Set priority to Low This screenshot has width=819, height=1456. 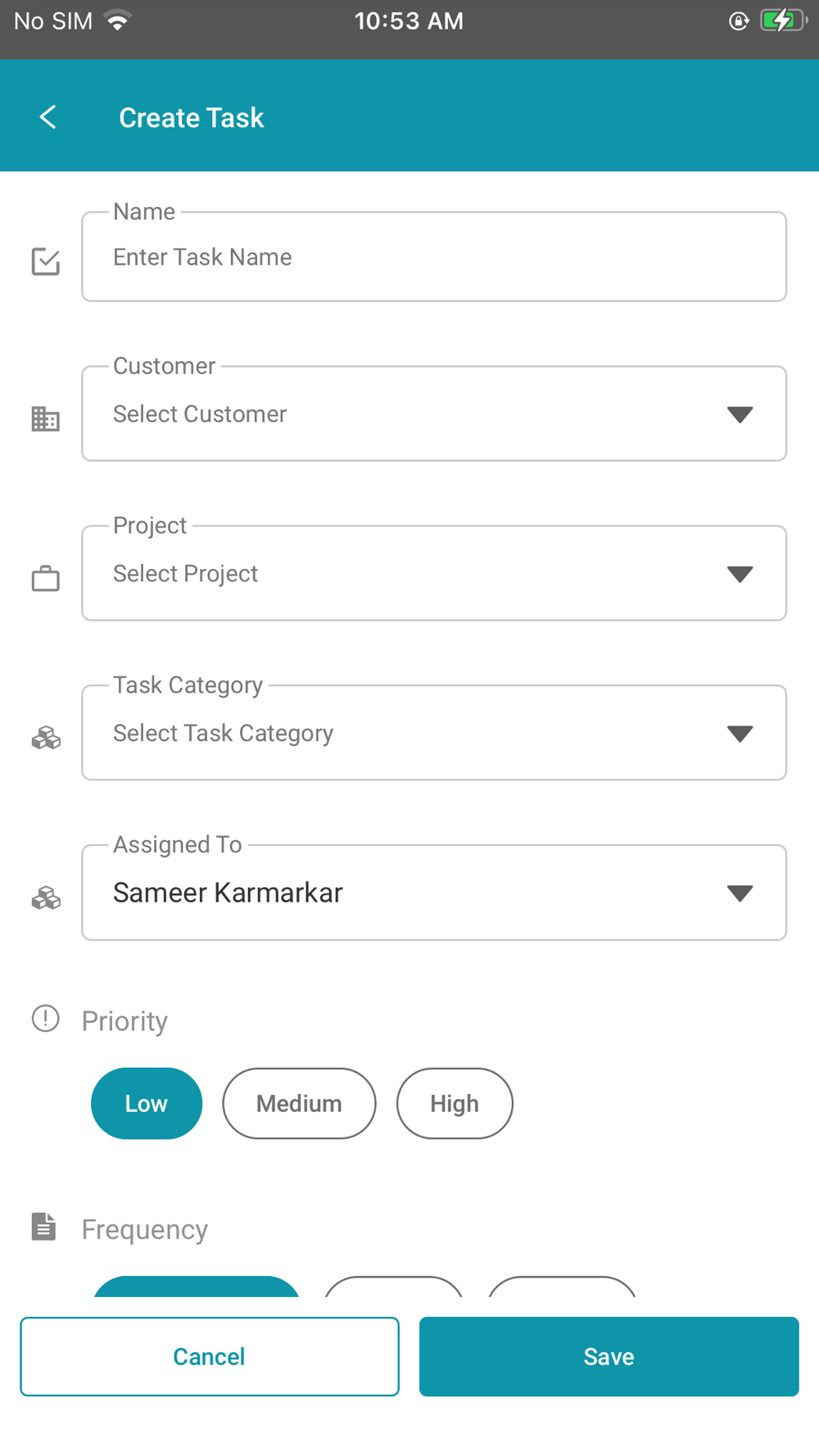(x=147, y=1103)
